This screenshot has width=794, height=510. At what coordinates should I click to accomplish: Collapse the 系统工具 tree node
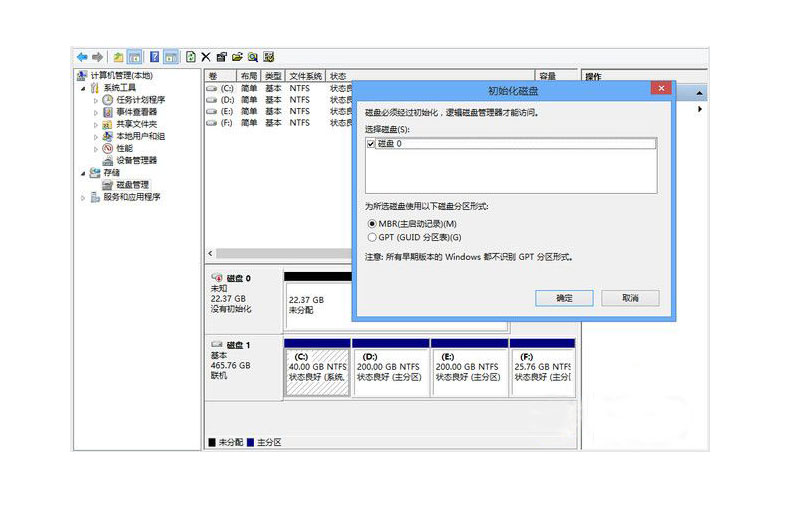click(83, 88)
